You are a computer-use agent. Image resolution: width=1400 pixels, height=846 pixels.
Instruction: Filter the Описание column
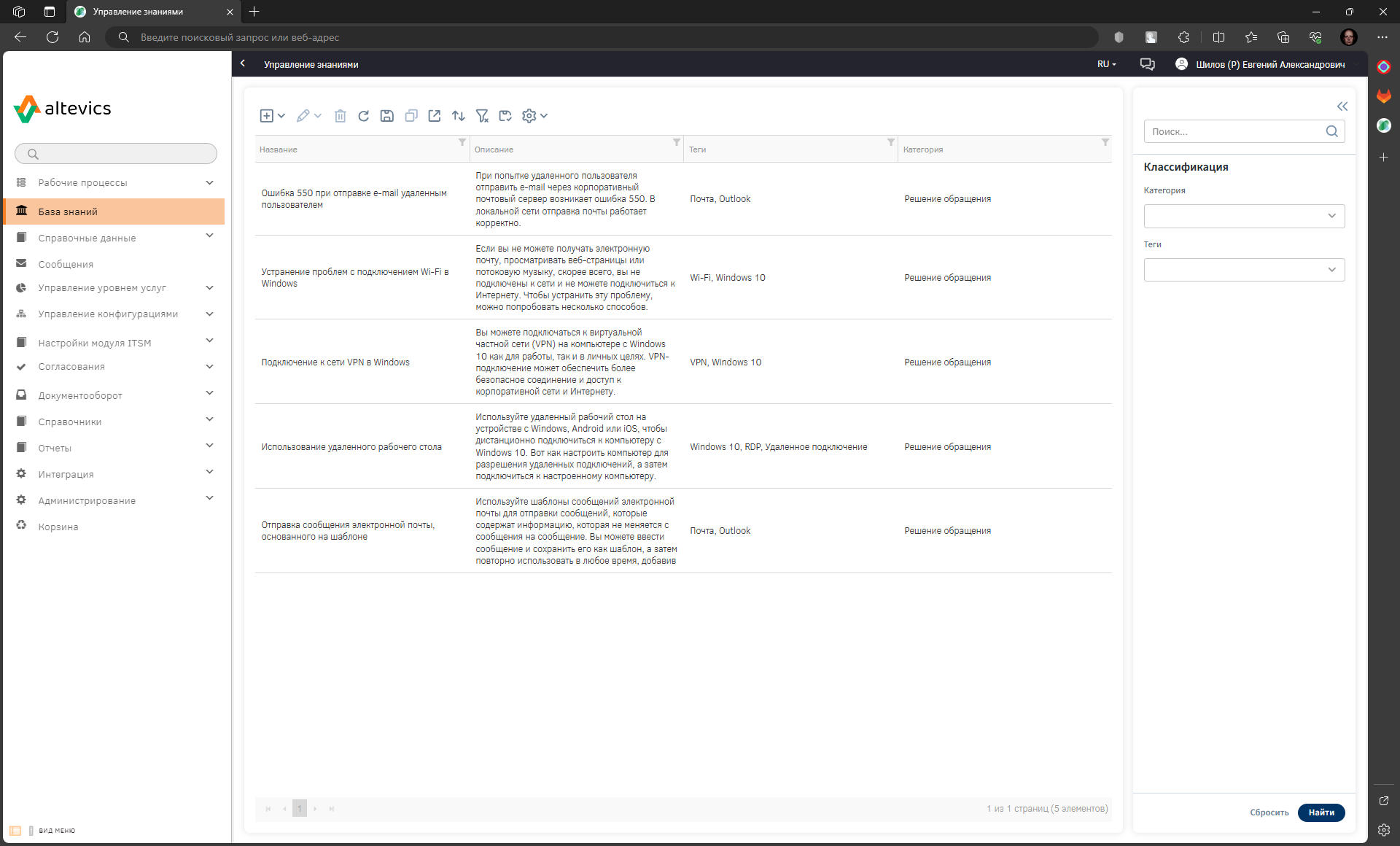(x=677, y=142)
